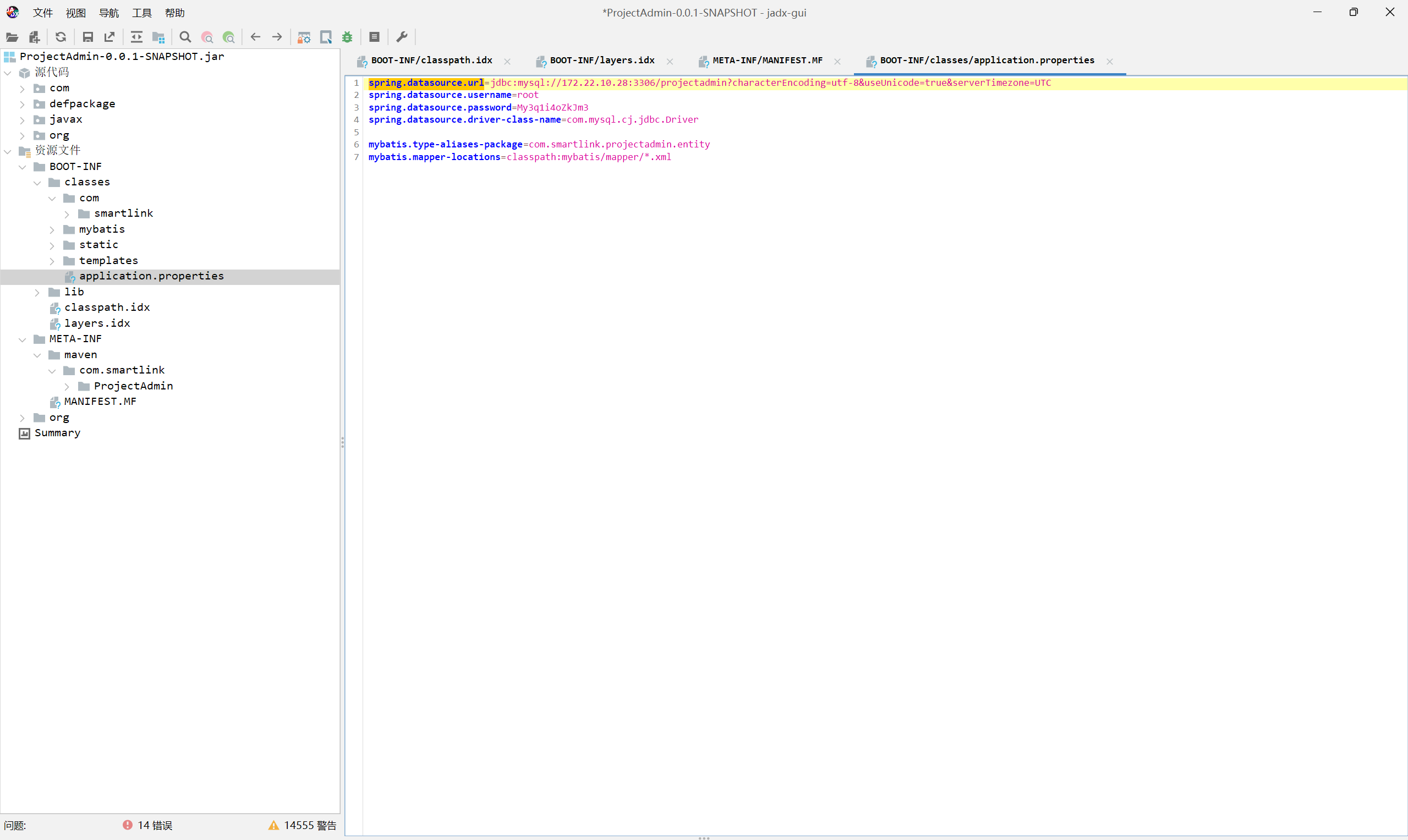Click the export project arrow icon
Image resolution: width=1408 pixels, height=840 pixels.
coord(109,37)
